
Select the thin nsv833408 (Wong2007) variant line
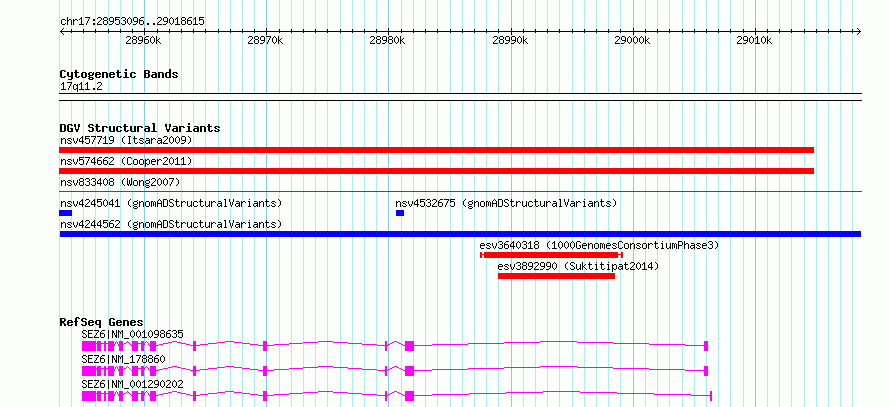pyautogui.click(x=461, y=192)
